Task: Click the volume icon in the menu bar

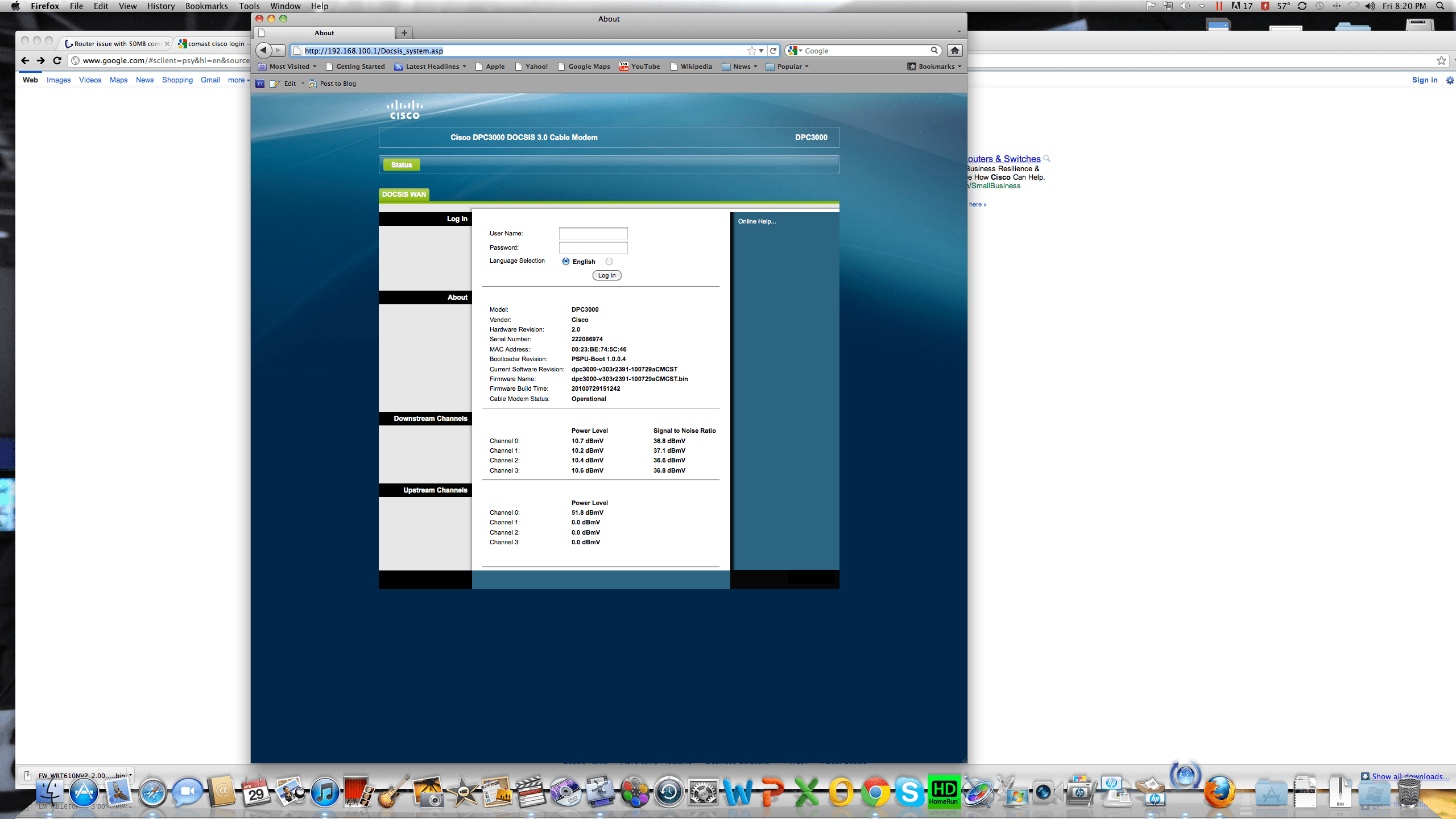Action: 1370,6
